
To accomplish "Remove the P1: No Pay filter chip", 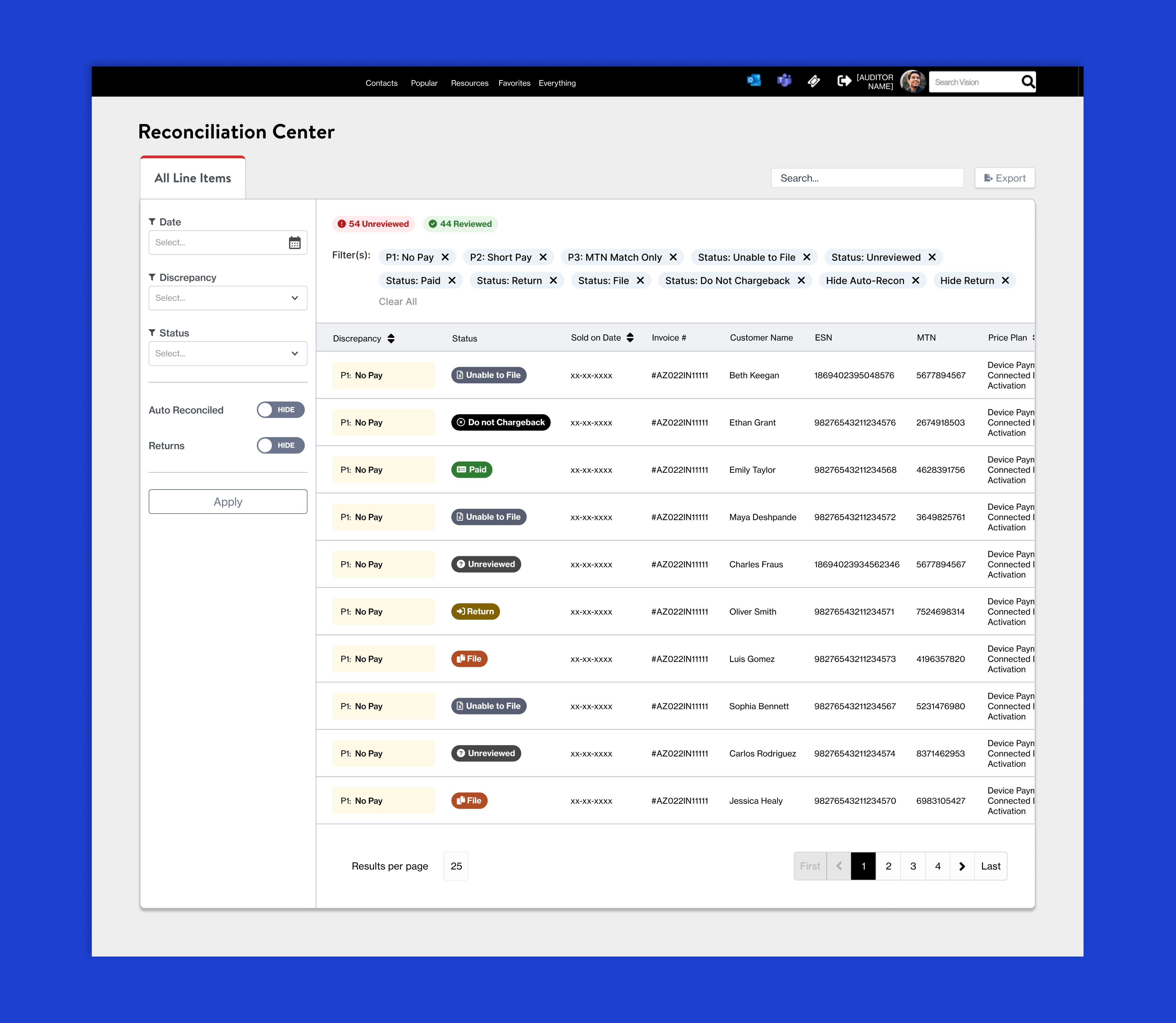I will 445,257.
